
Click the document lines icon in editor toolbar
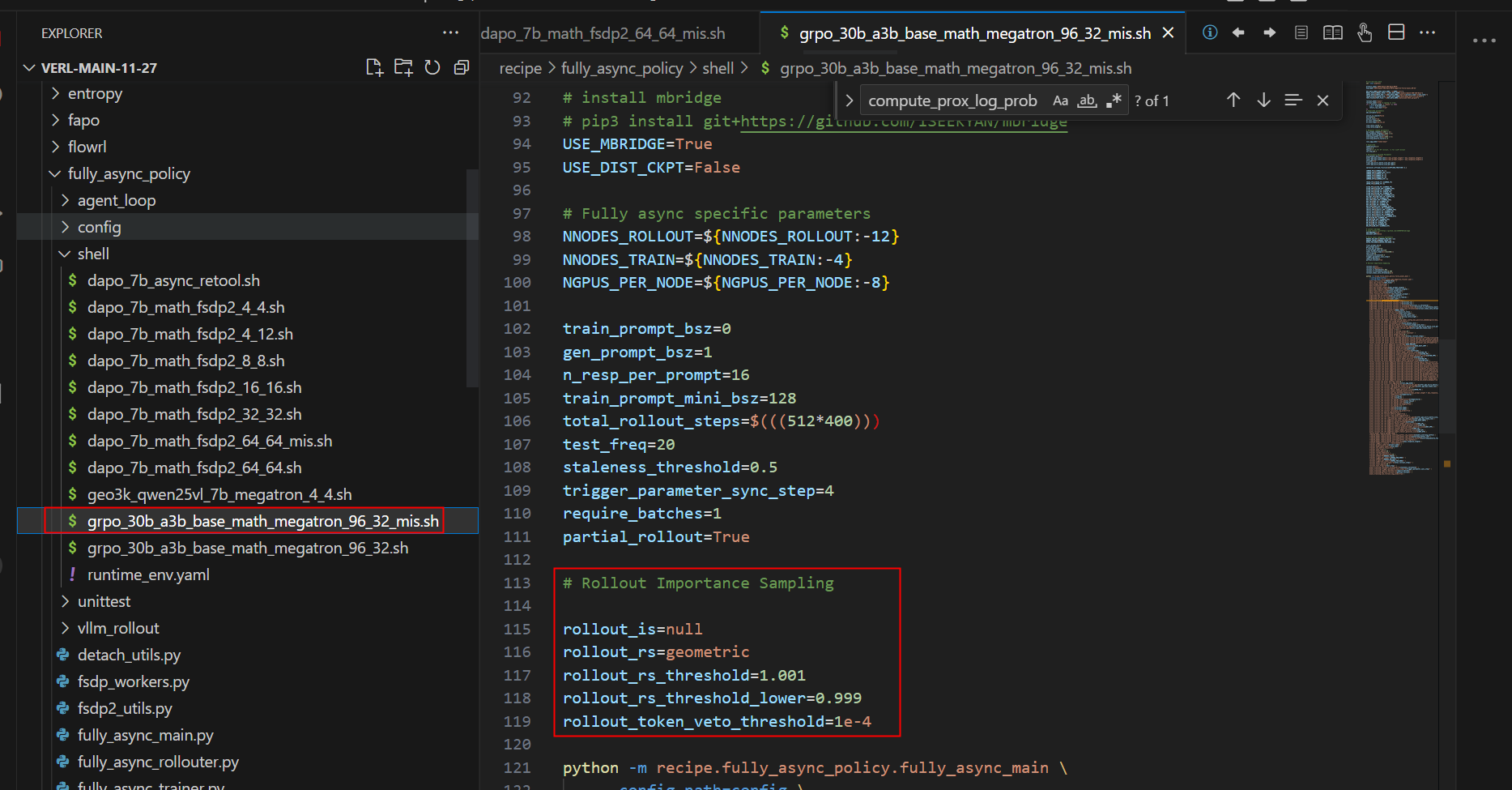(1301, 32)
